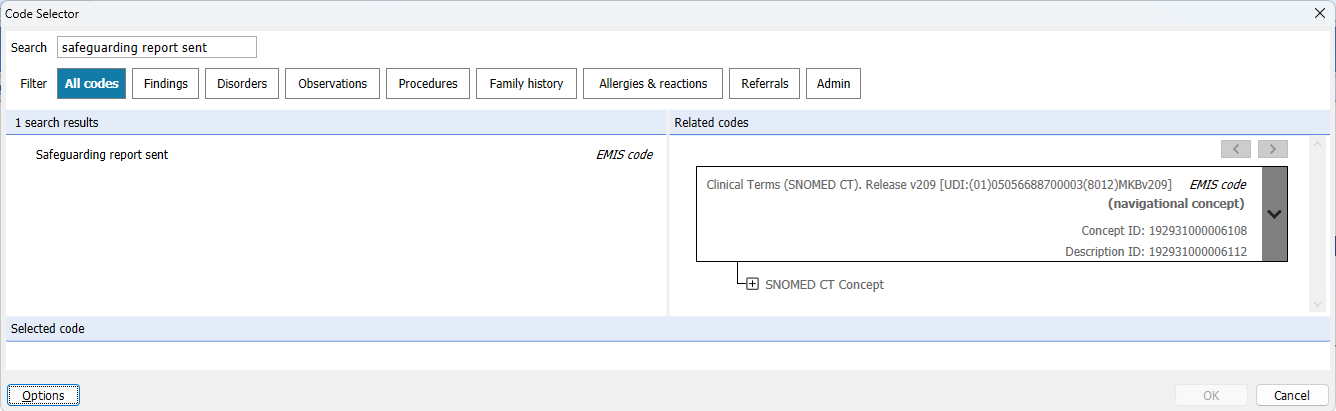
Task: Show only Observations codes
Action: [333, 84]
